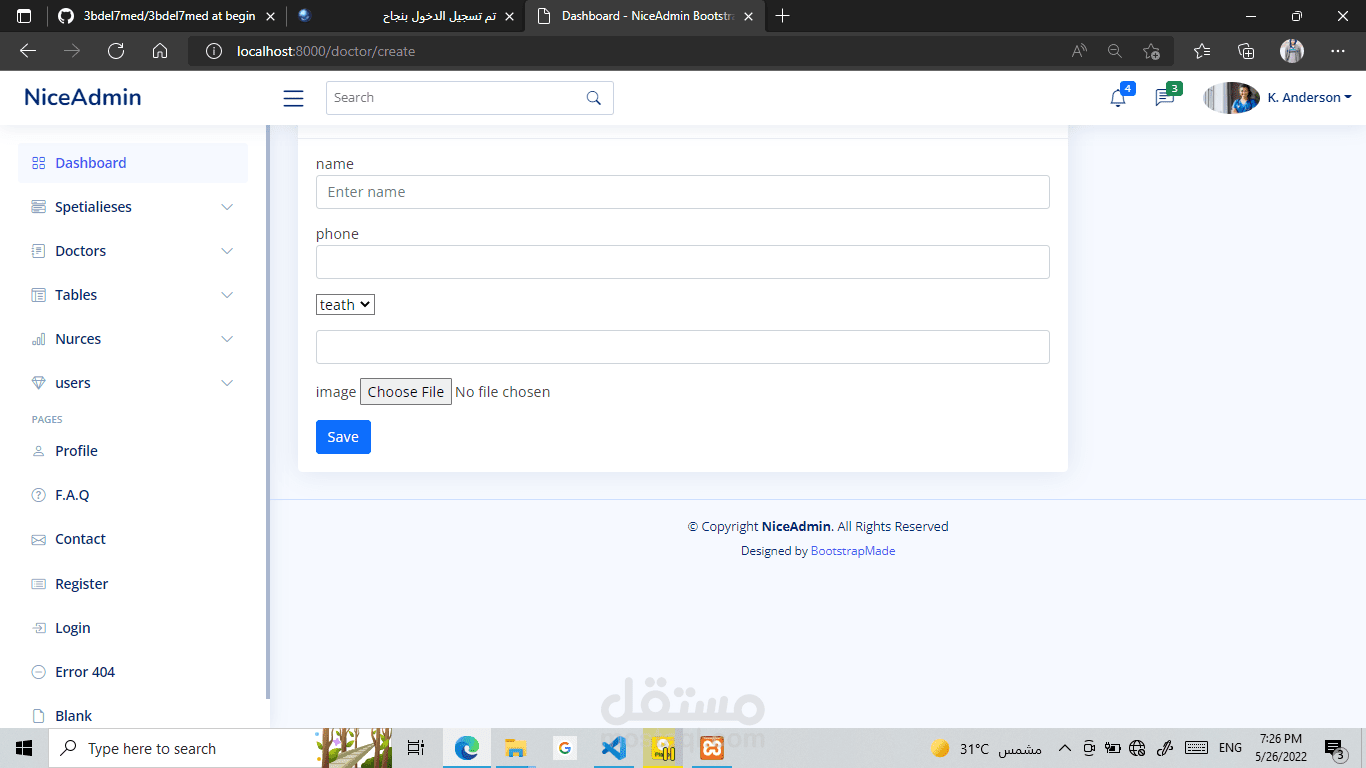Open the teath specialty dropdown

(345, 305)
